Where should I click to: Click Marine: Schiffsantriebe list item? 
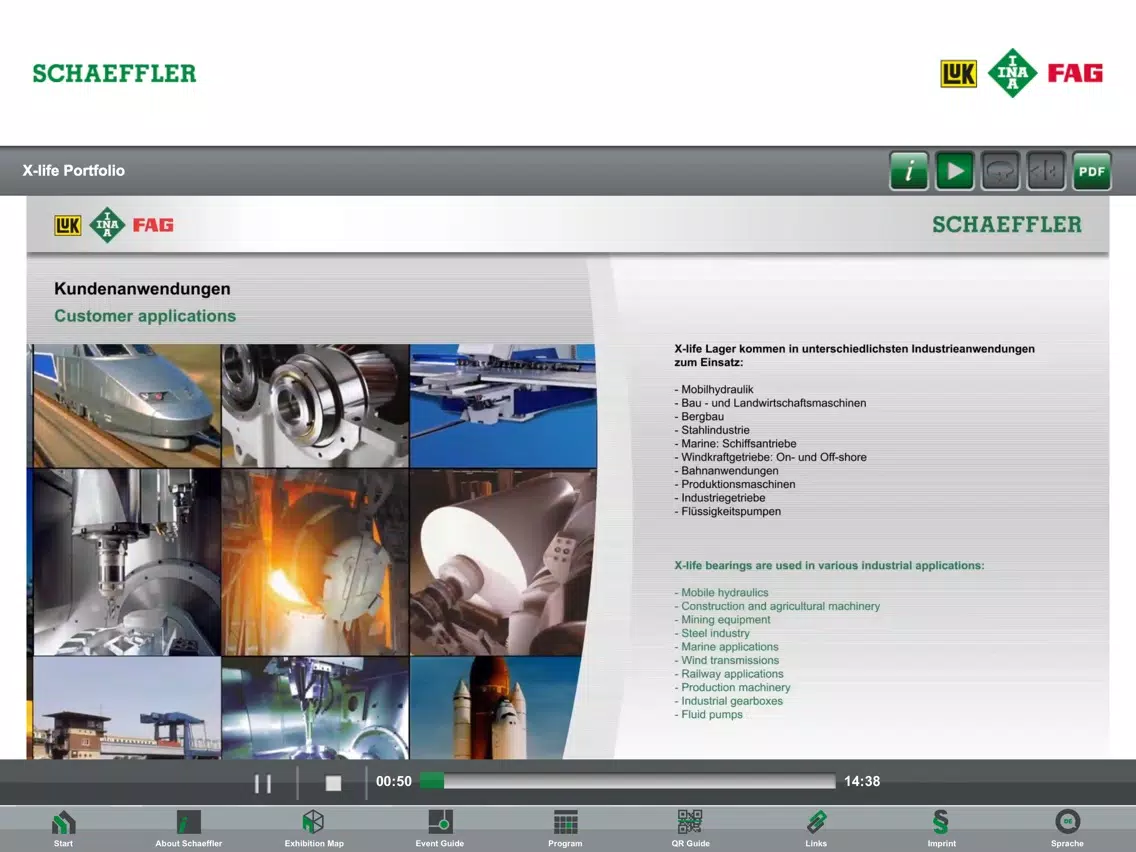tap(735, 444)
